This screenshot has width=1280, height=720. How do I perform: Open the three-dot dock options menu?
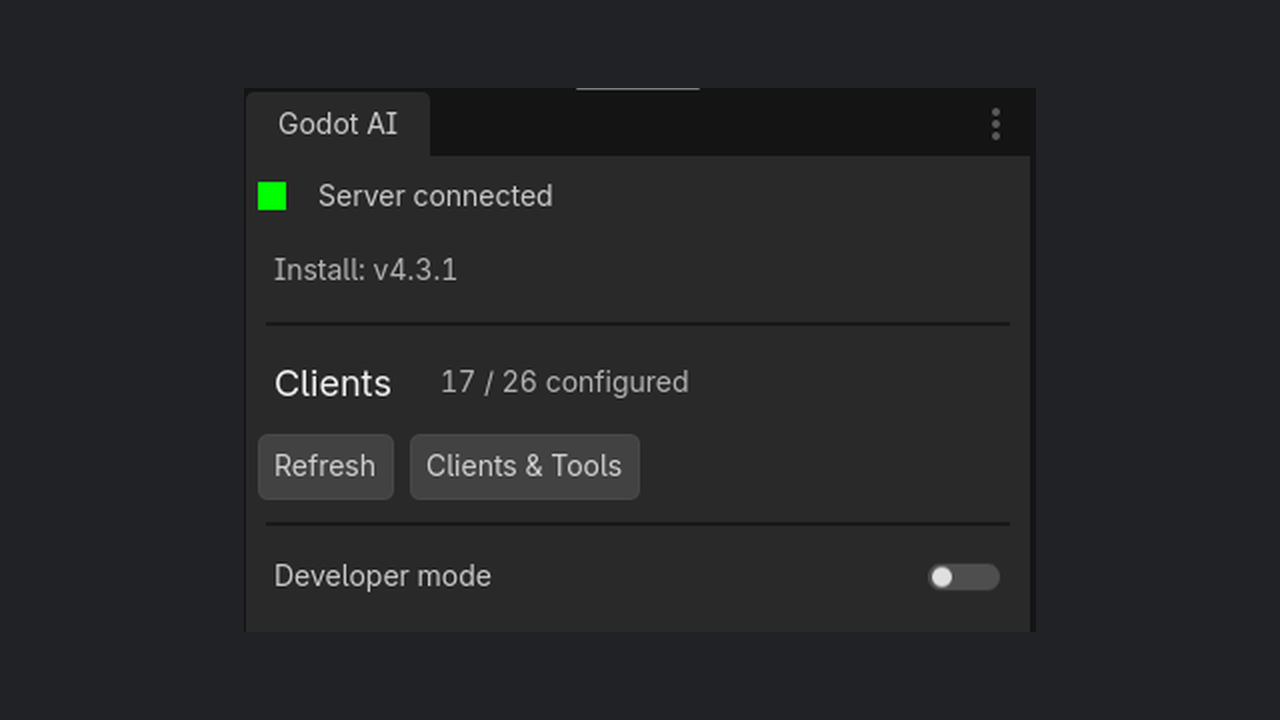995,124
